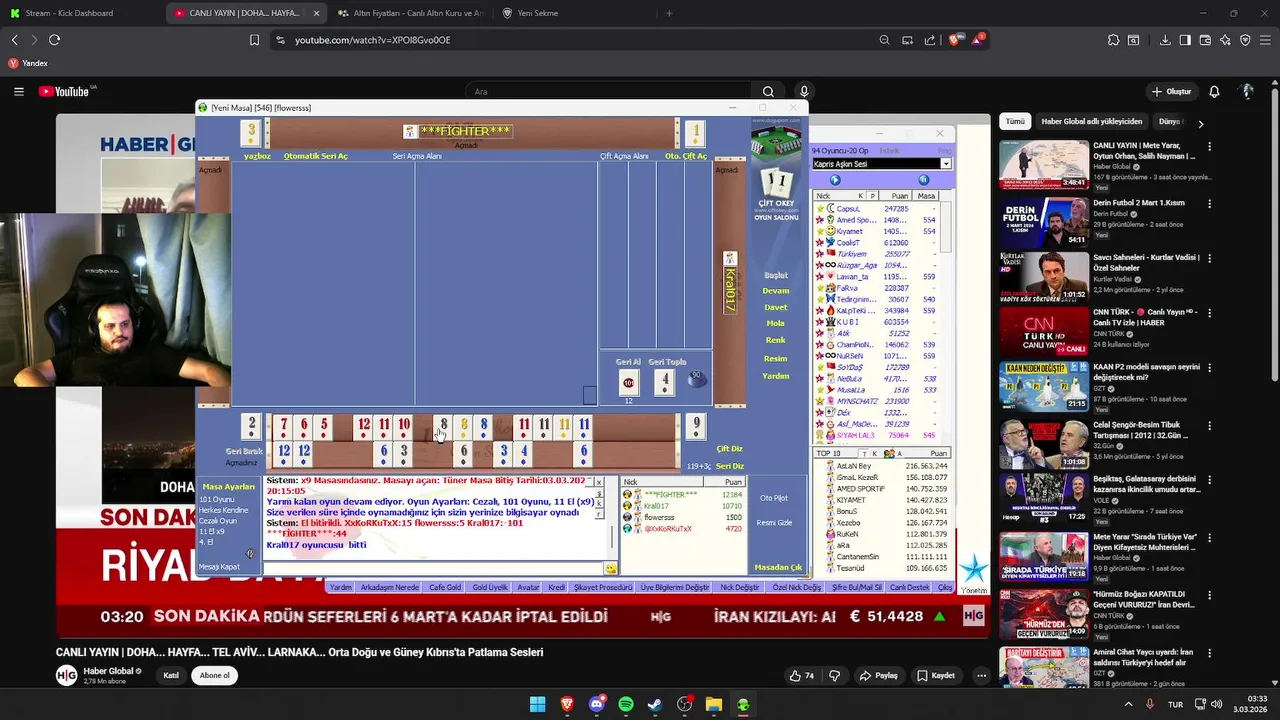Screen dimensions: 1280x720
Task: Click Yandex bookmark in bookmarks bar
Action: click(x=28, y=63)
